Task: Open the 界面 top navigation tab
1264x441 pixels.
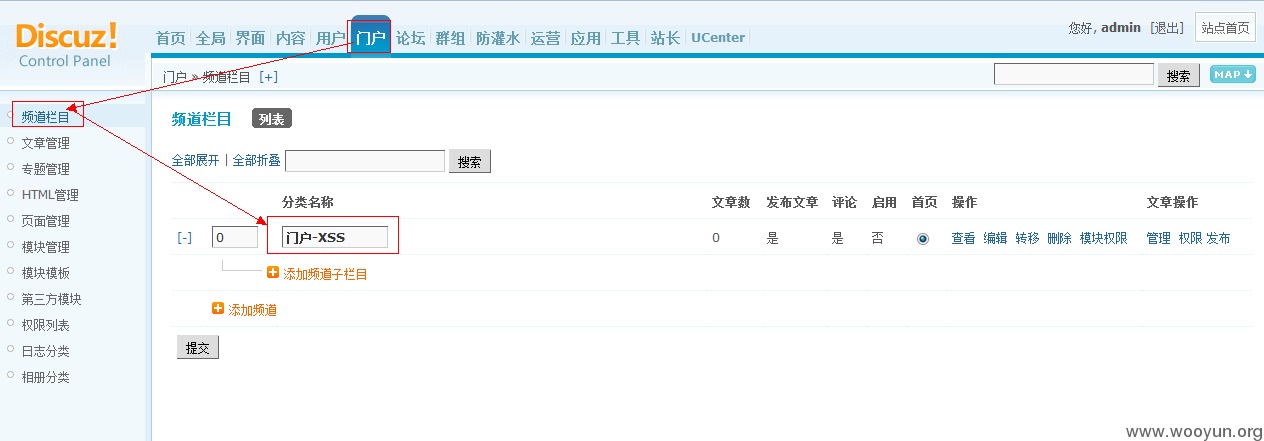Action: click(250, 38)
